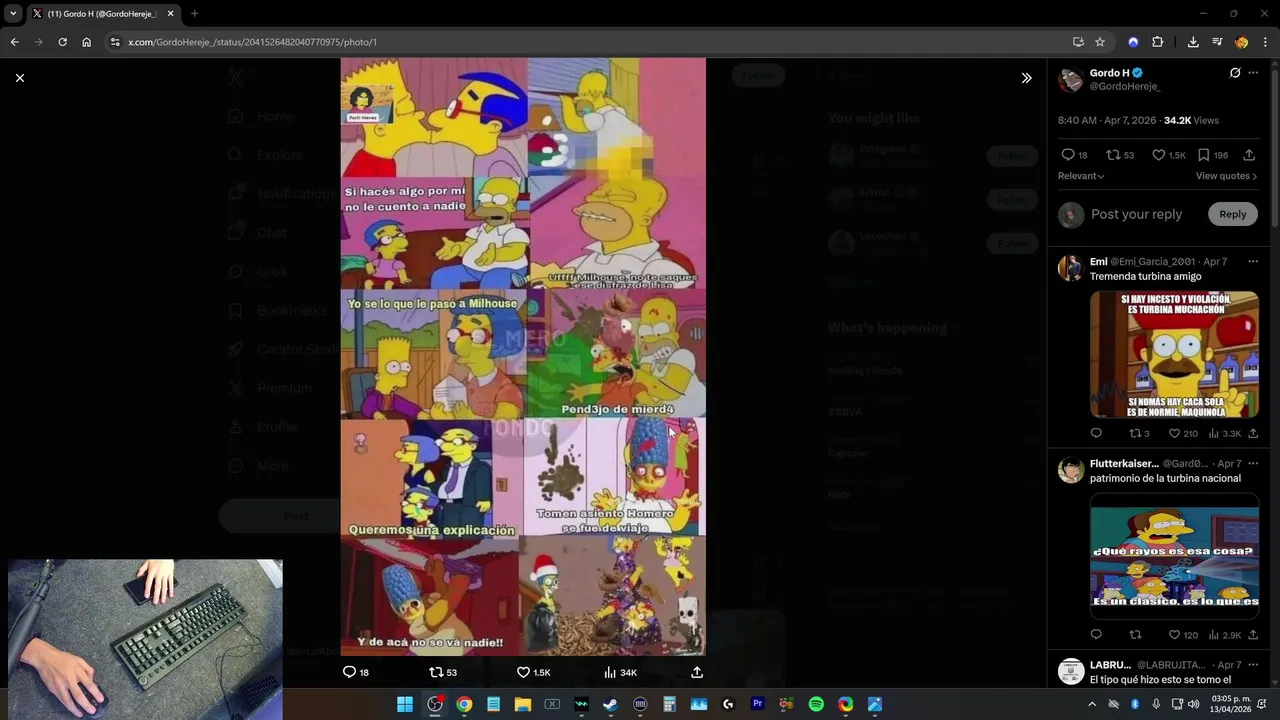This screenshot has width=1280, height=720.
Task: Repost Eml's comment showing 3
Action: (1135, 433)
